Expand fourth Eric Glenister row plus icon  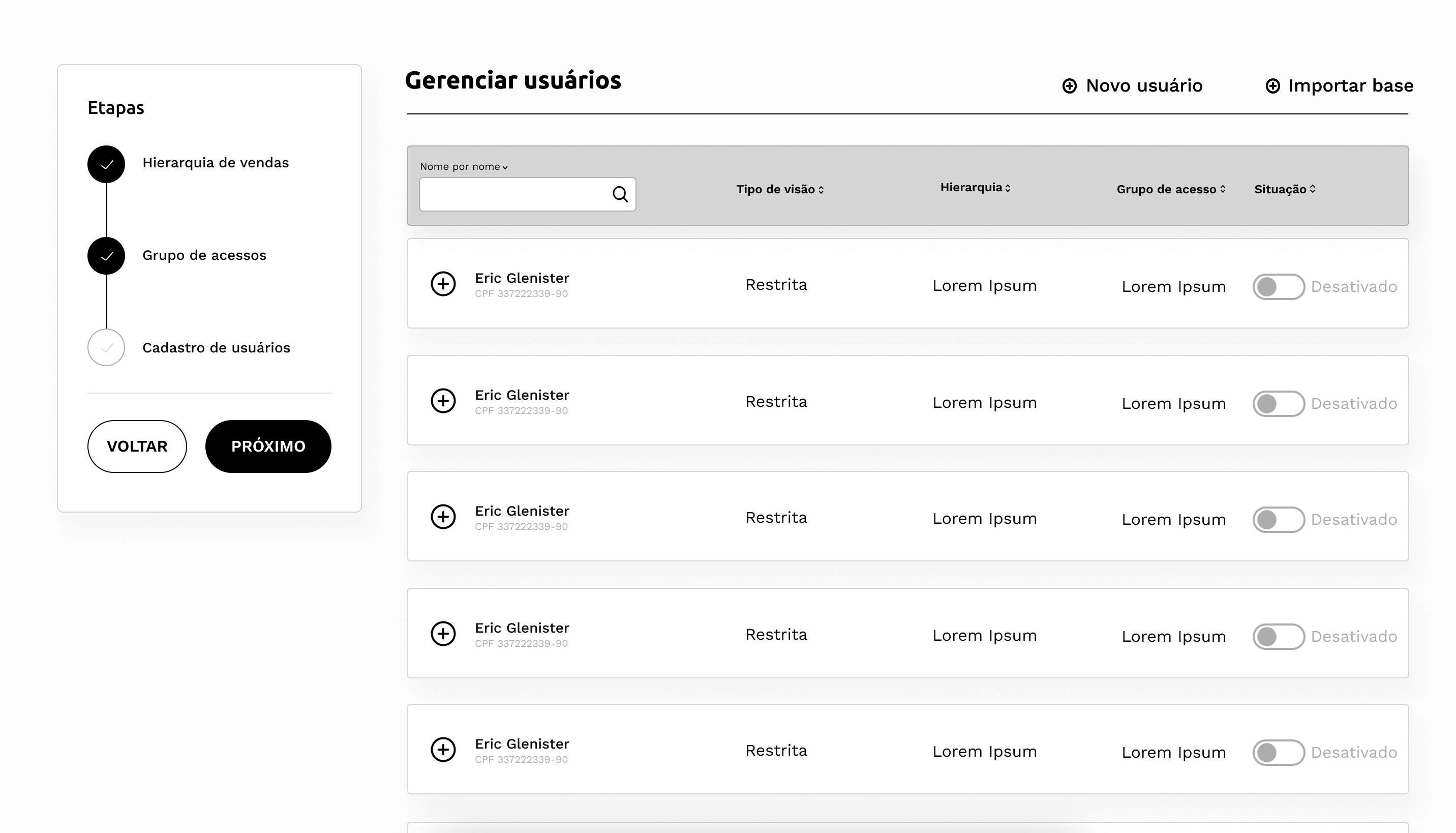[443, 633]
